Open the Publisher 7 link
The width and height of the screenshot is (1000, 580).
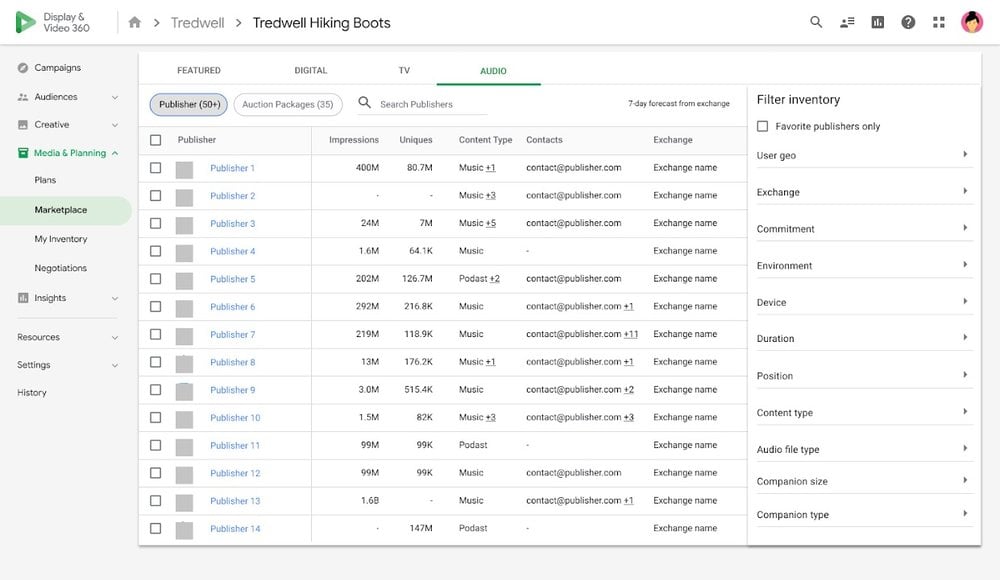(232, 335)
